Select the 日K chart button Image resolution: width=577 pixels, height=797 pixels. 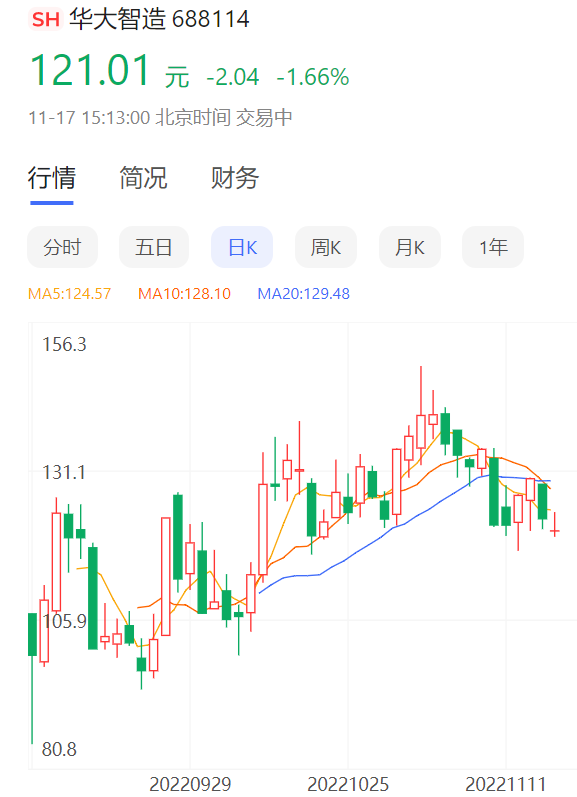242,247
